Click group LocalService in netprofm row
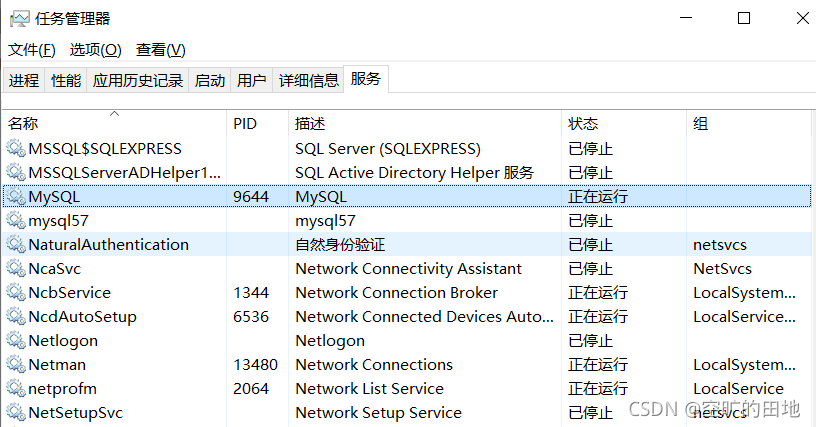 738,389
